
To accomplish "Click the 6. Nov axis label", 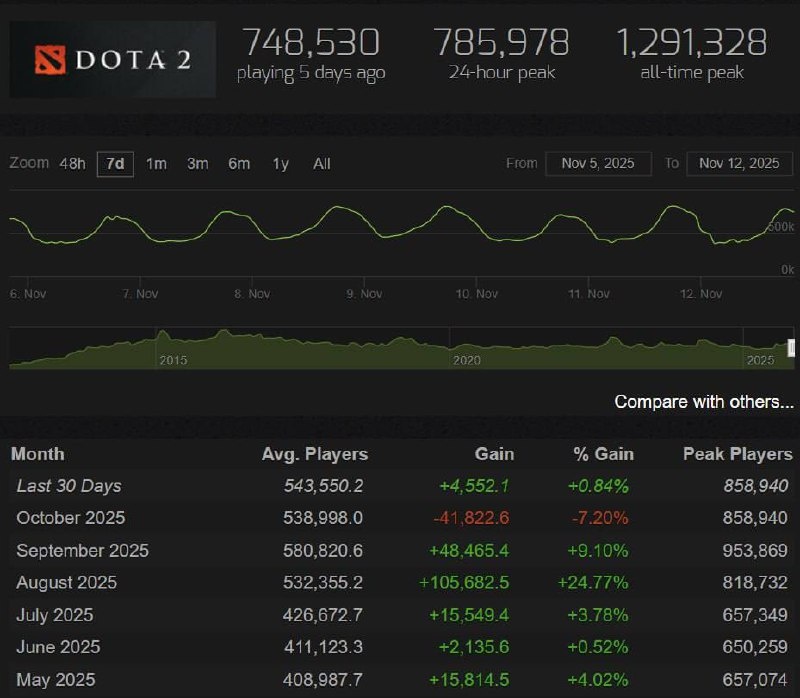I will [28, 294].
